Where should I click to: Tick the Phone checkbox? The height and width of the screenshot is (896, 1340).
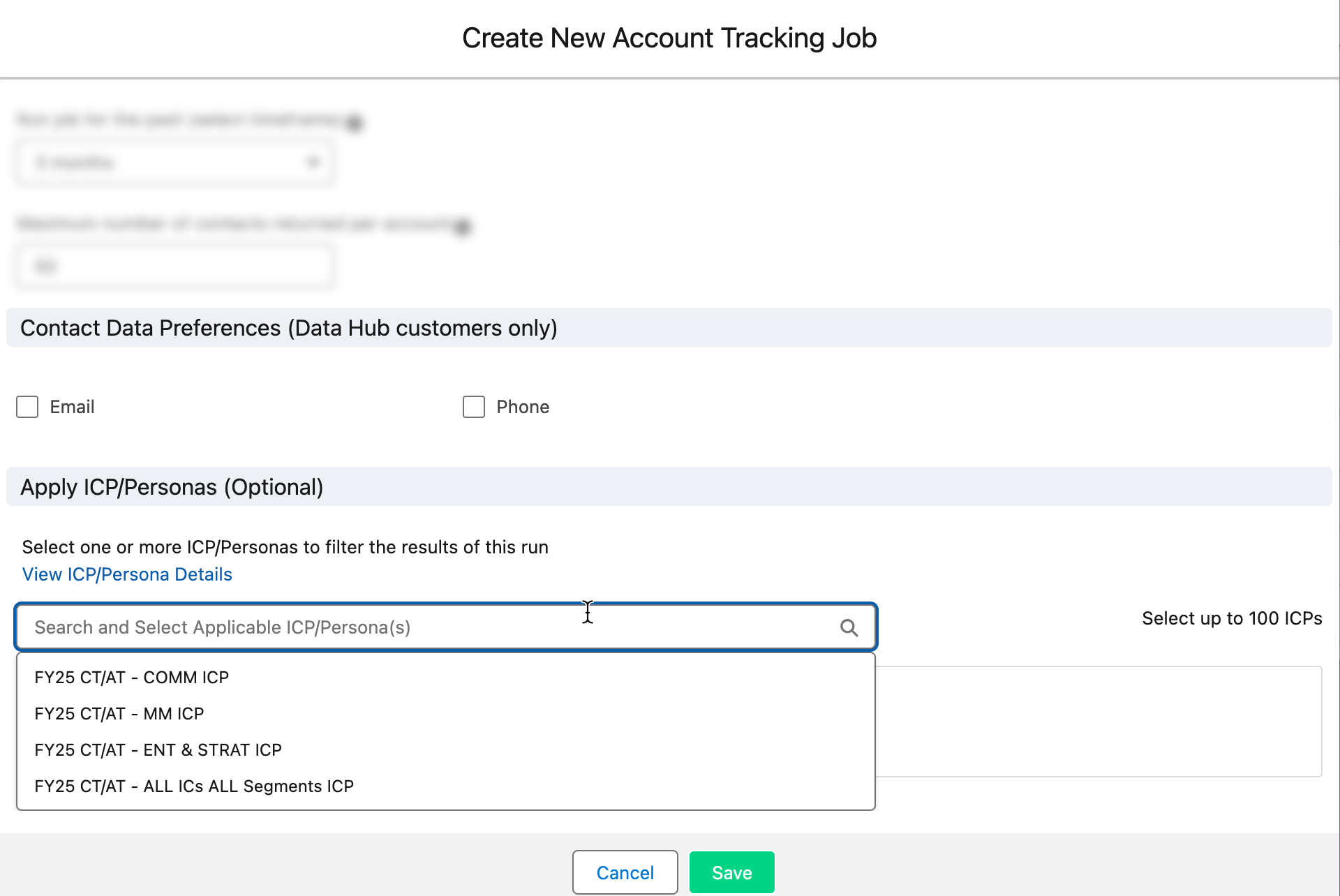pos(474,407)
